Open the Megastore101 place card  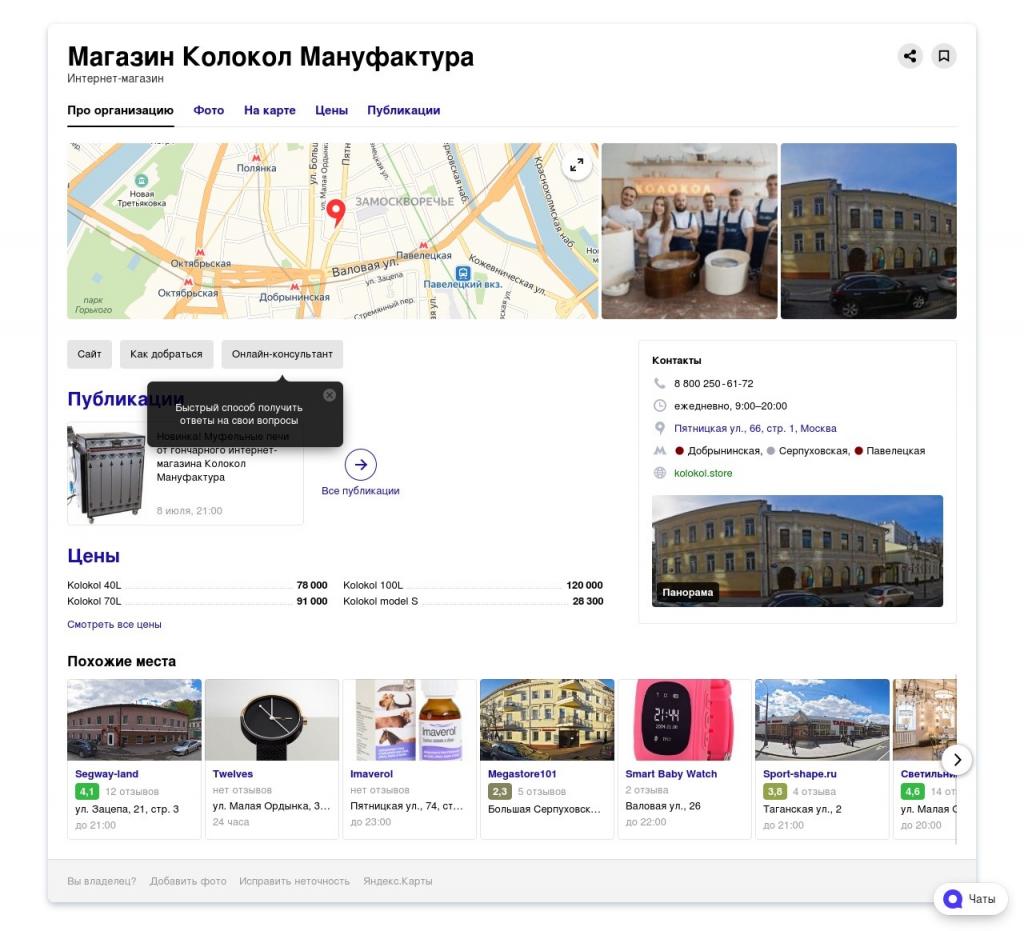pos(547,759)
